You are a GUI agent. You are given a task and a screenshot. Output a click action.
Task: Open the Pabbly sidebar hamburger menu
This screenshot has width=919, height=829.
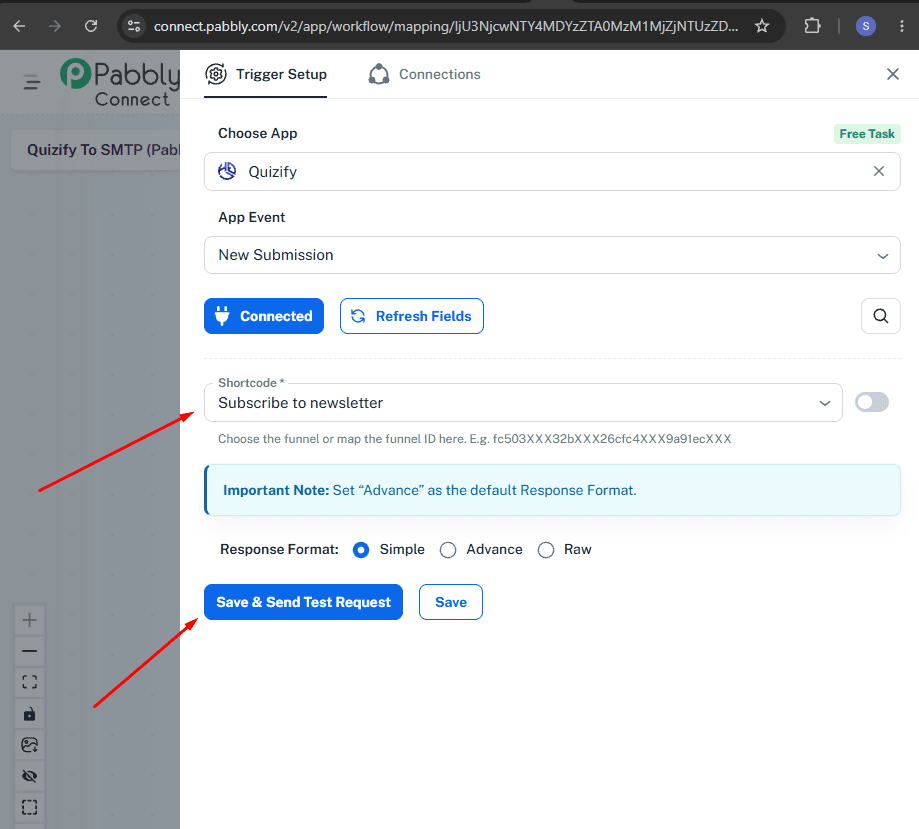click(x=32, y=82)
